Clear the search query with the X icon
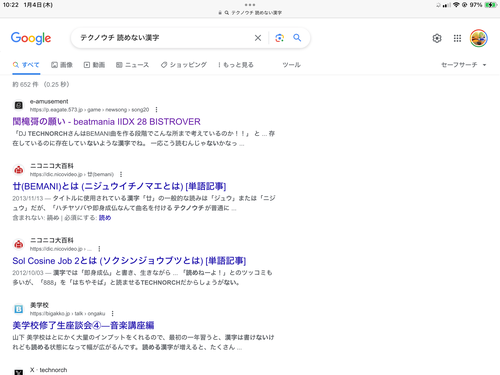This screenshot has width=500, height=375. (258, 38)
